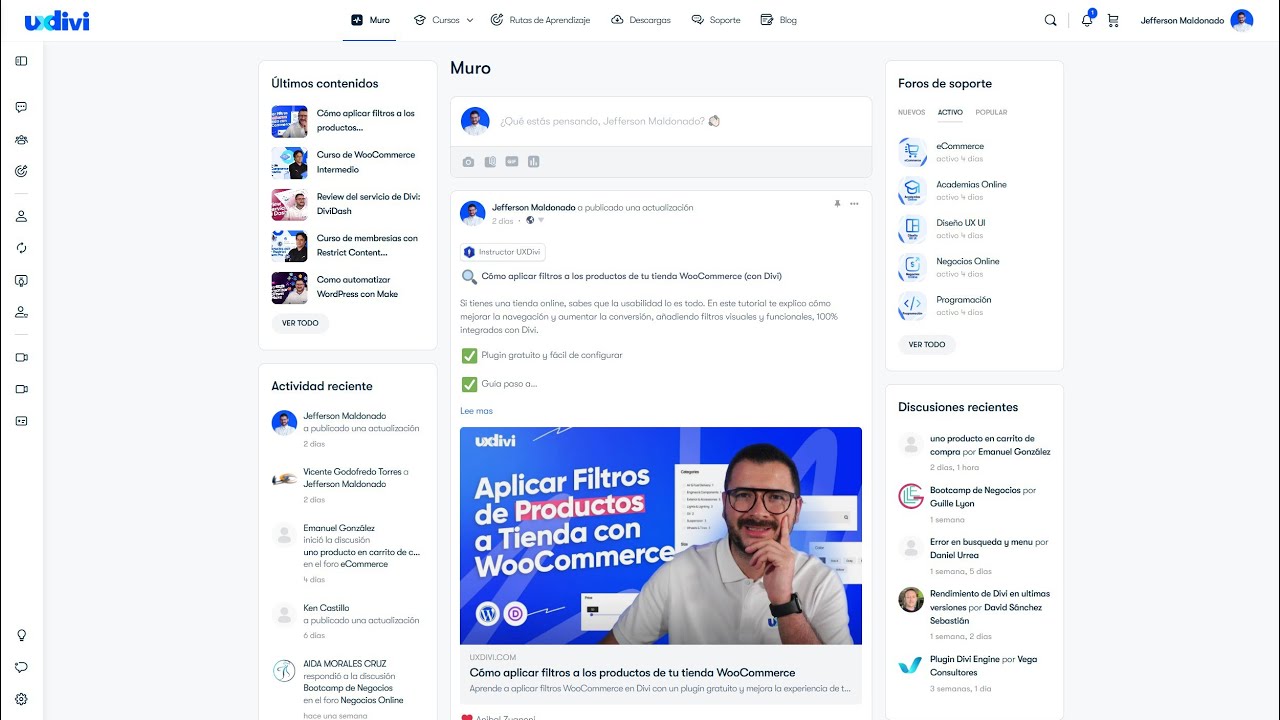The height and width of the screenshot is (720, 1280).
Task: Open the shopping cart icon
Action: click(1113, 20)
